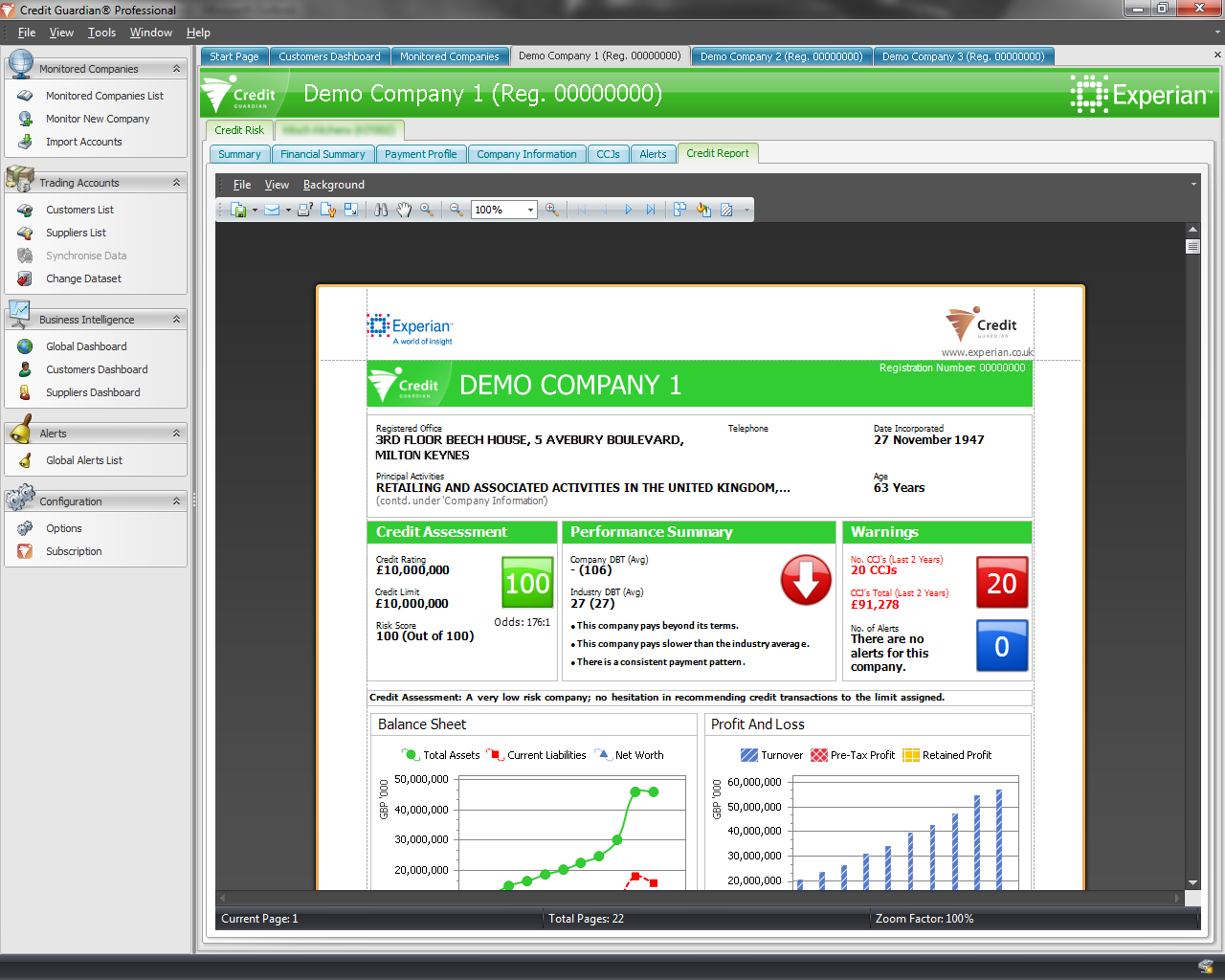Image resolution: width=1225 pixels, height=980 pixels.
Task: Select the magnifier tool
Action: tap(427, 210)
